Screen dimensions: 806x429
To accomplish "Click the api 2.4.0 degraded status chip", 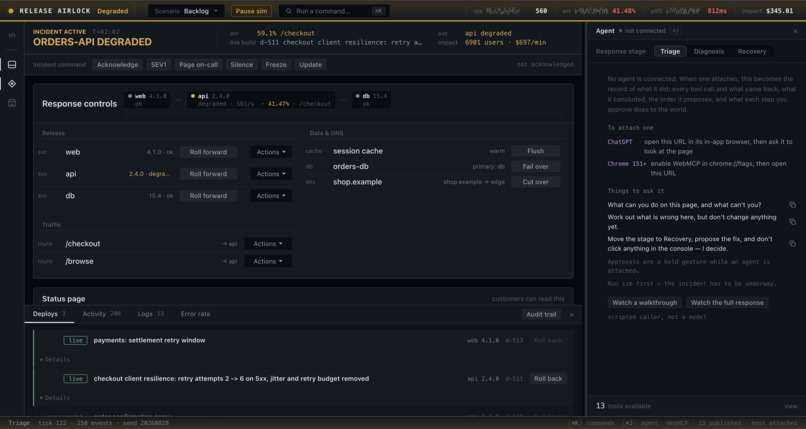I will pyautogui.click(x=261, y=100).
